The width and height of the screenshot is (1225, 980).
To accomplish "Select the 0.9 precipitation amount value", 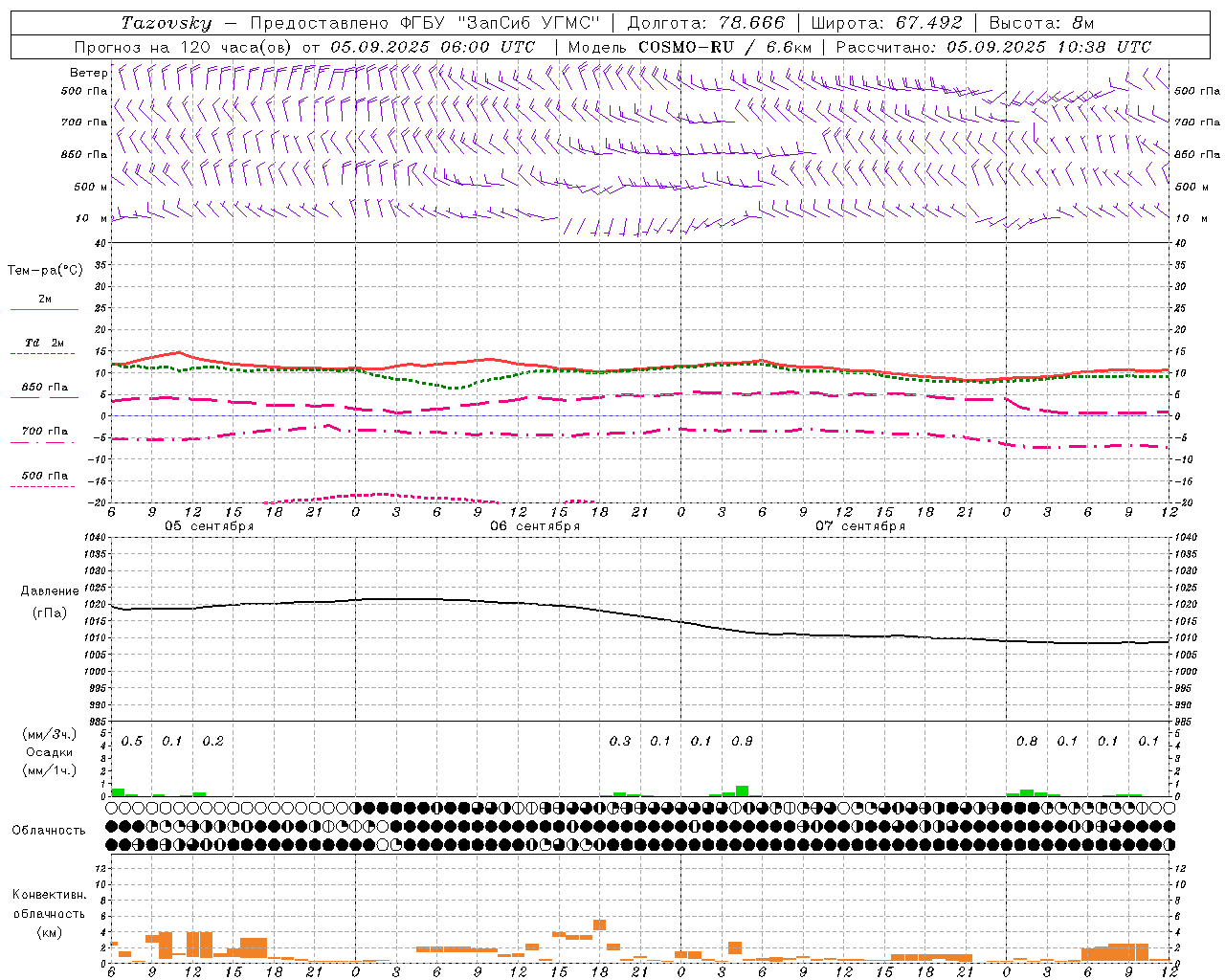I will (742, 741).
